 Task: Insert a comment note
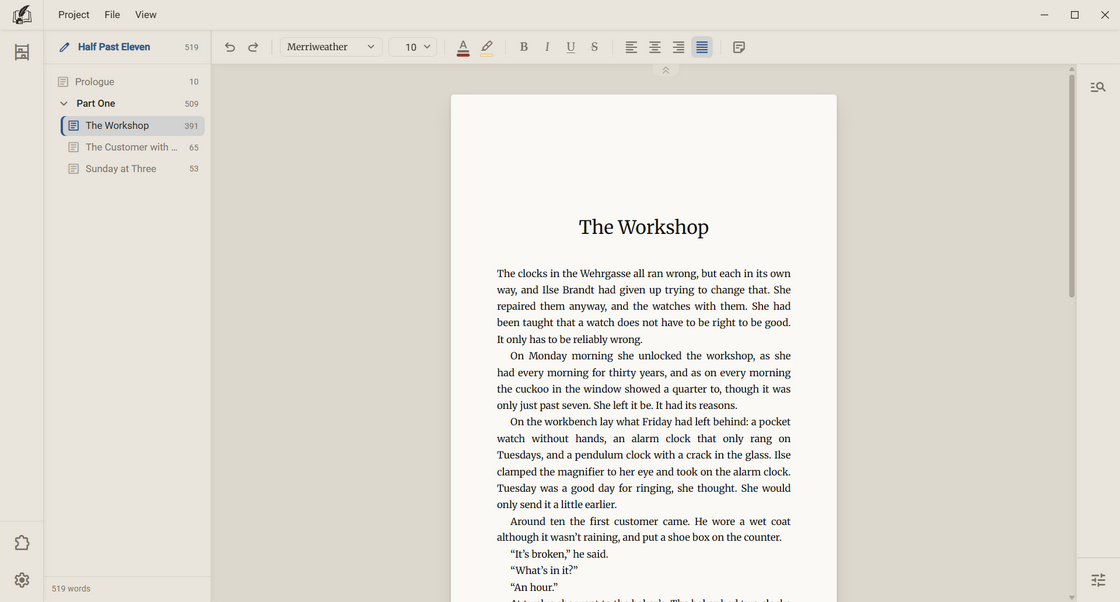point(739,47)
